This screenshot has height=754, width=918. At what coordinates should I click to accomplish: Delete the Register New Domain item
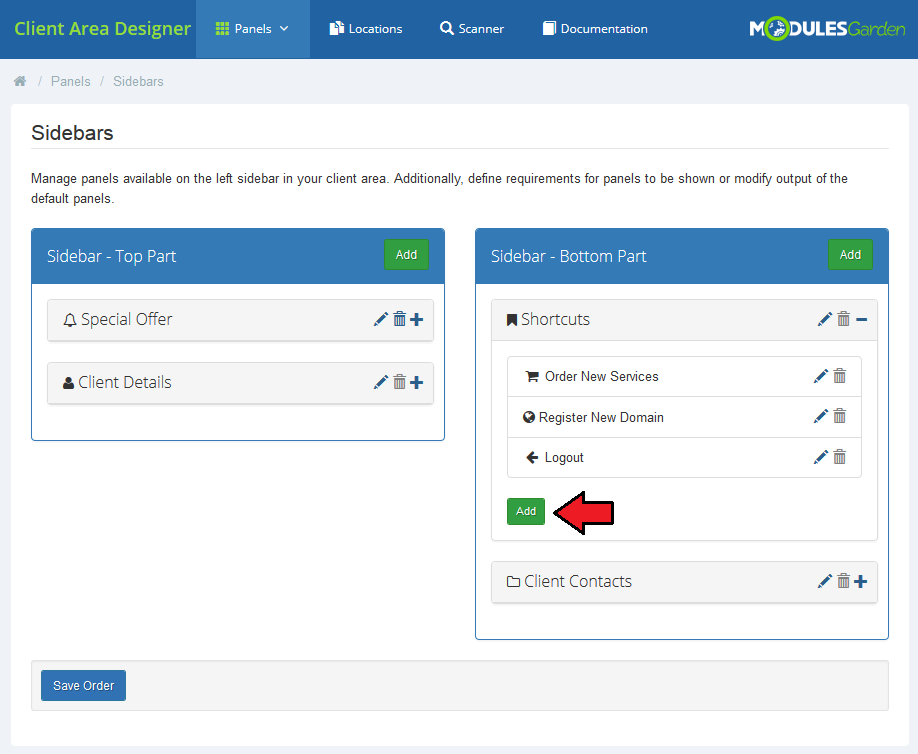pyautogui.click(x=840, y=416)
